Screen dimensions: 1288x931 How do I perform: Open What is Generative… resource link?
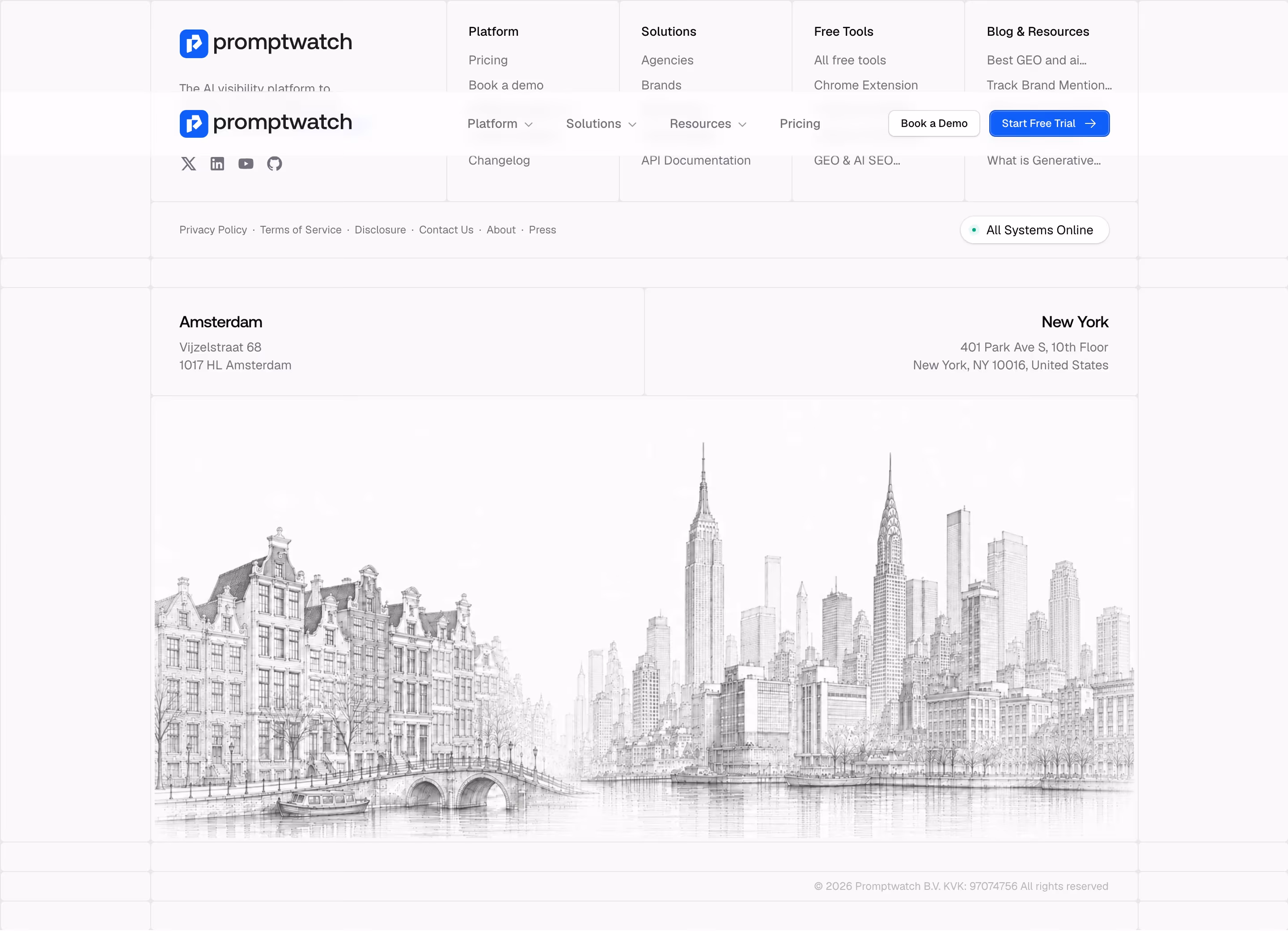coord(1043,160)
